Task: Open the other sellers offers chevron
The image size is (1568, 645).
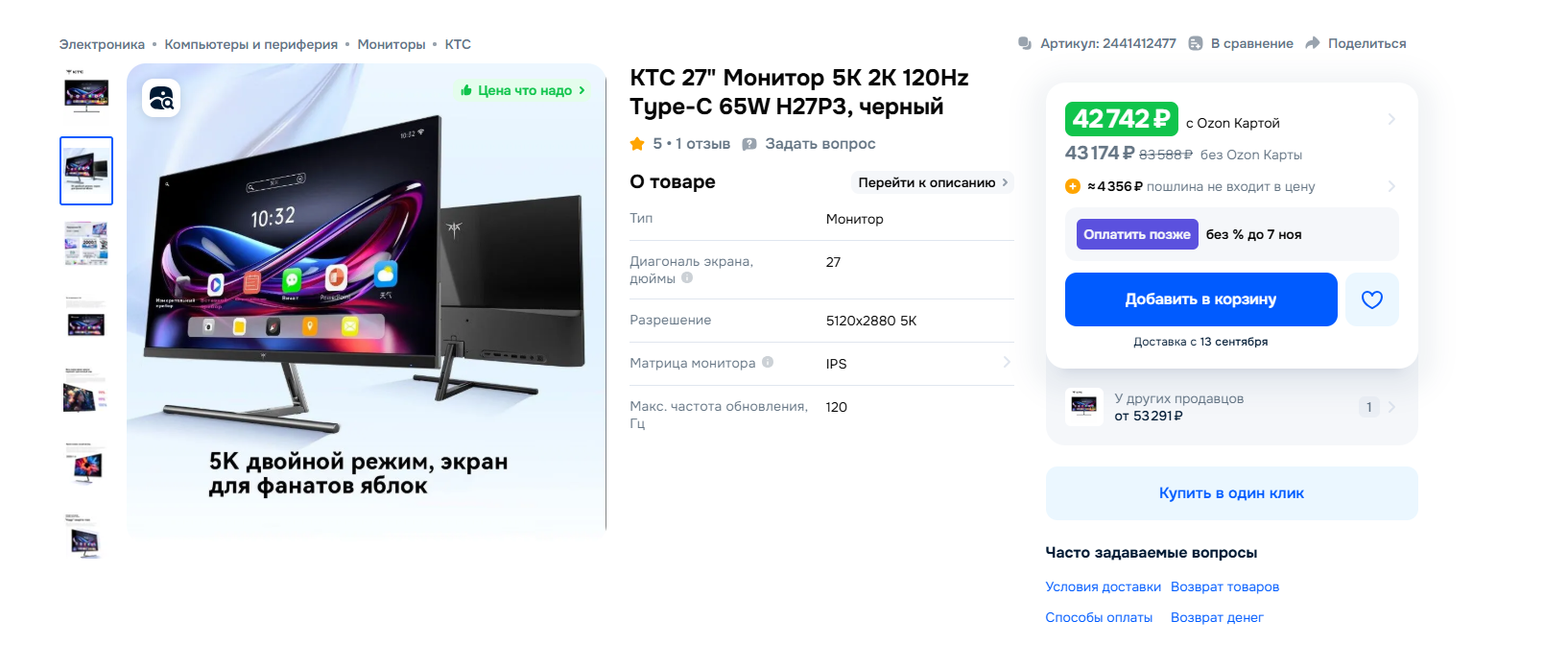Action: [x=1391, y=407]
